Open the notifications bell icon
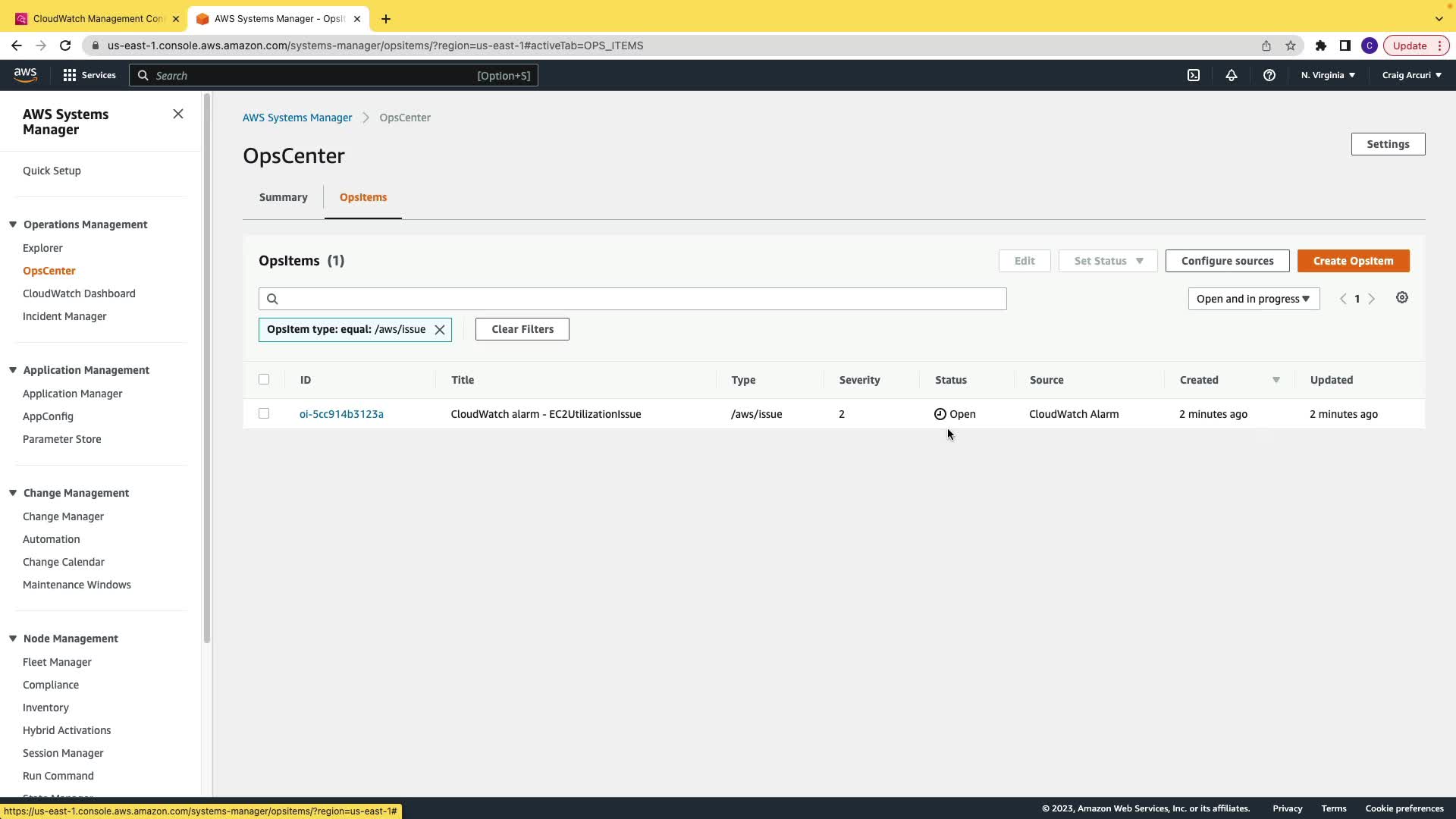 [1232, 75]
